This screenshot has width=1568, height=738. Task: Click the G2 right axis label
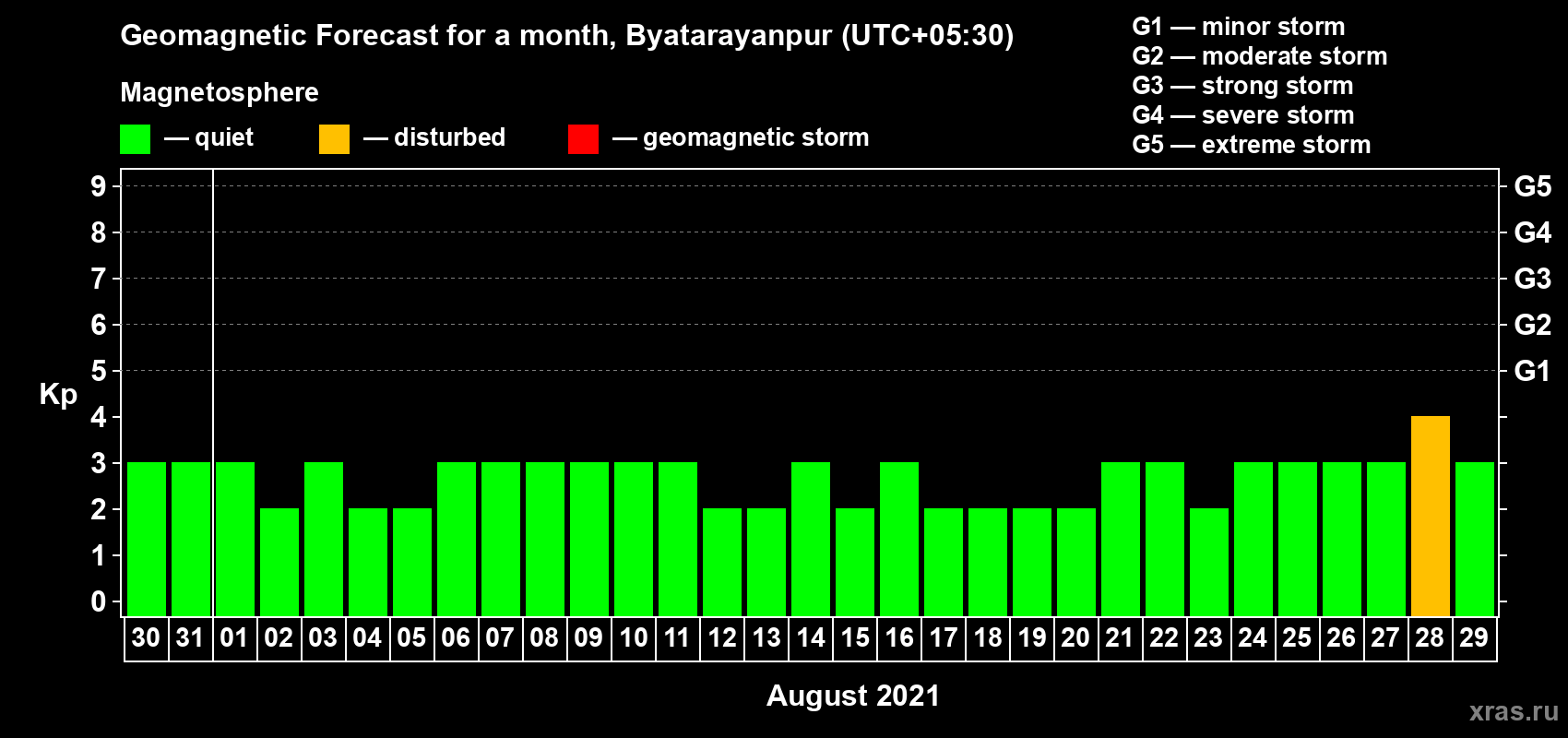1533,325
